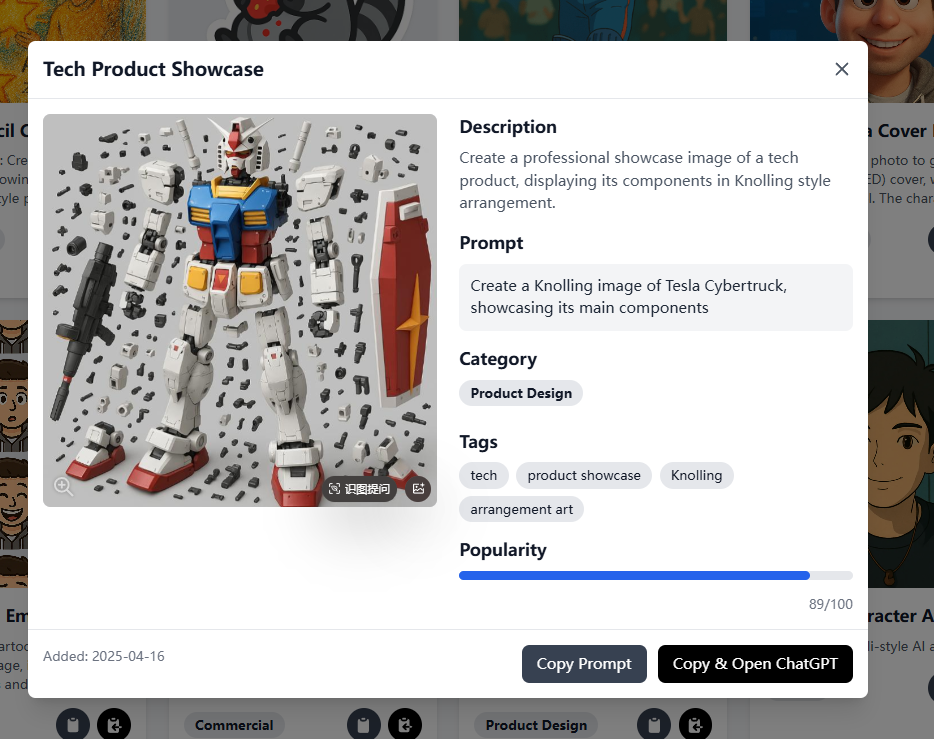
Task: Click the description paragraph about Knolling style
Action: point(645,180)
